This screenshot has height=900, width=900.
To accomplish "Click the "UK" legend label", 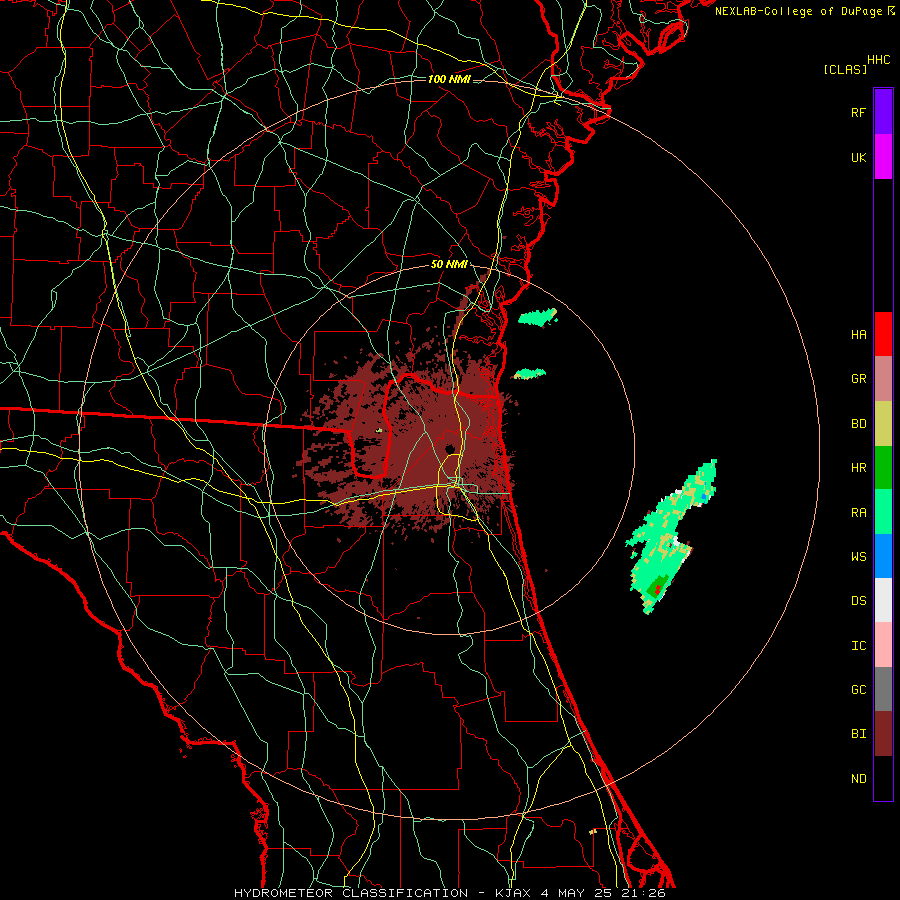I will (x=858, y=157).
